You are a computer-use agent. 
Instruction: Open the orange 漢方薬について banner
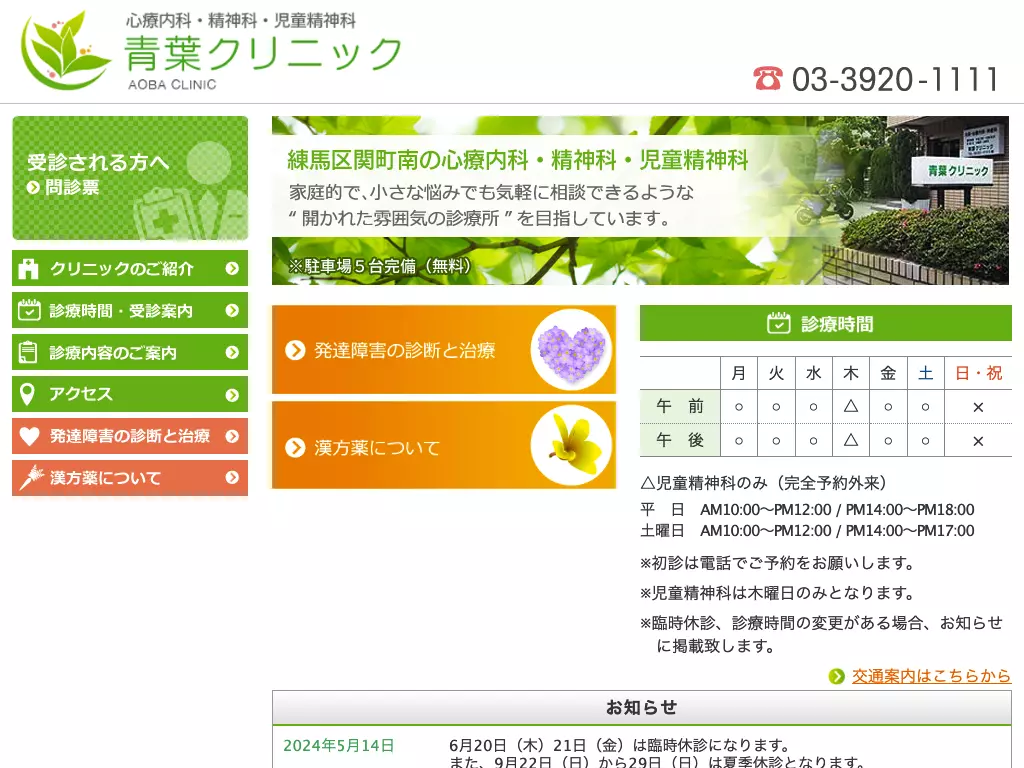coord(444,445)
